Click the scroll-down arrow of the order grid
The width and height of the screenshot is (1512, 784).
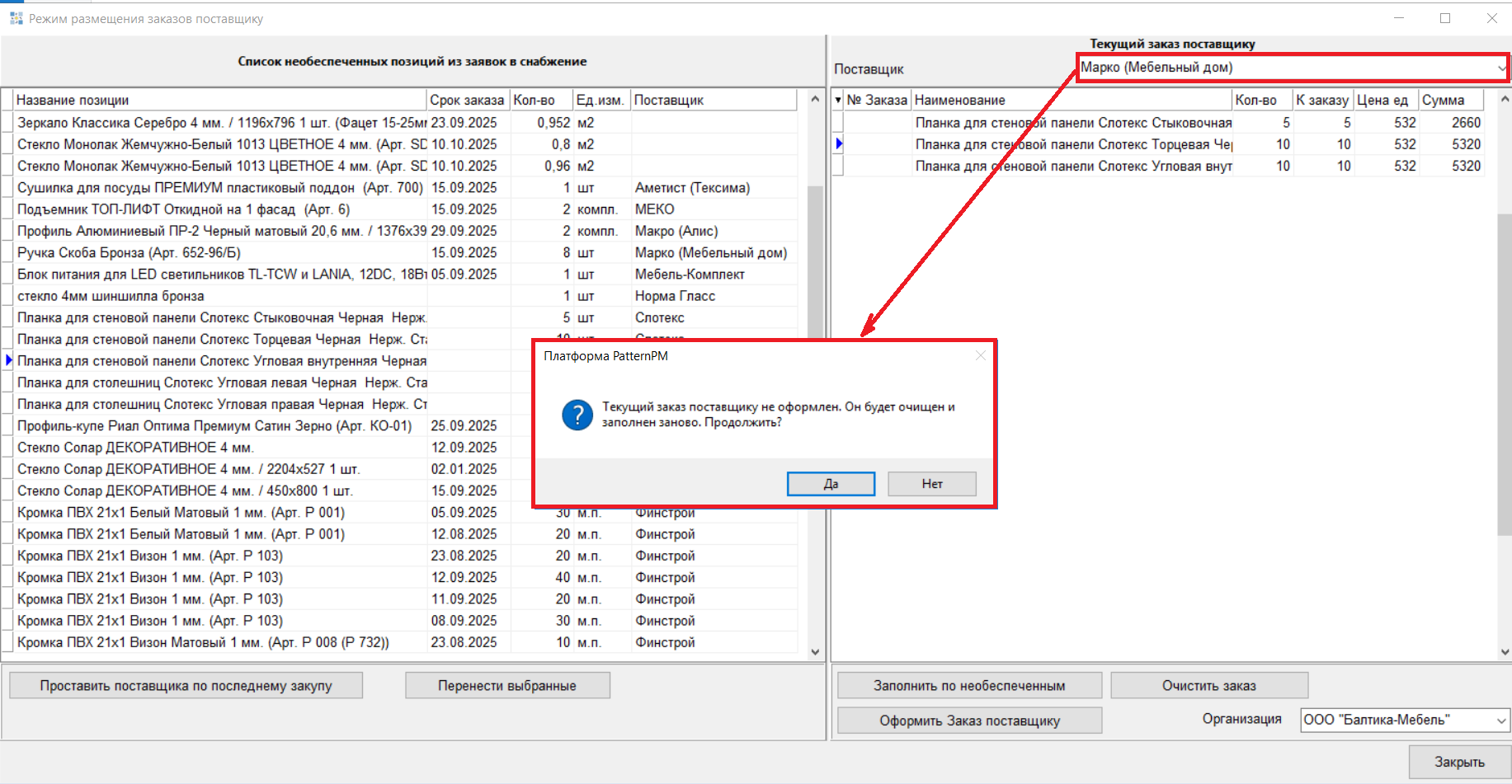(1505, 652)
